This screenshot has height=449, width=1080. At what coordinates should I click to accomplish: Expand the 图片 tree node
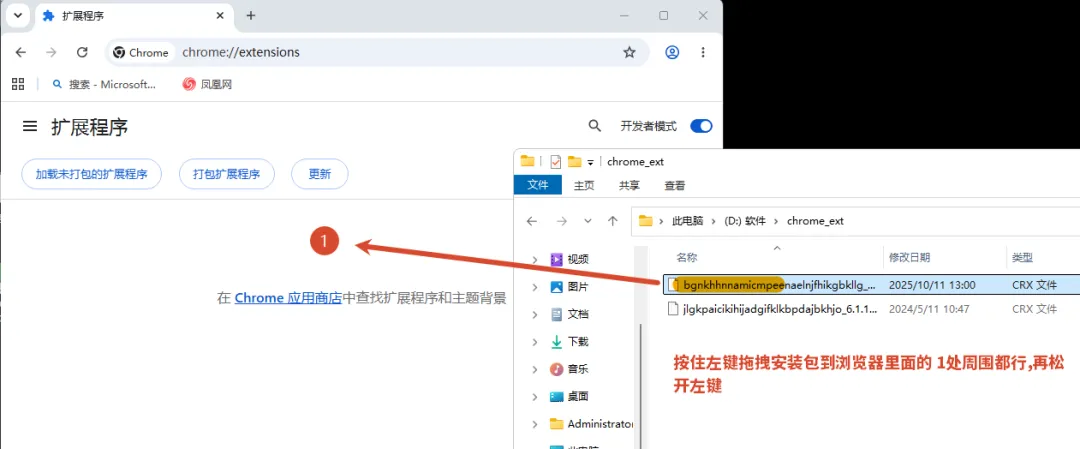[534, 286]
